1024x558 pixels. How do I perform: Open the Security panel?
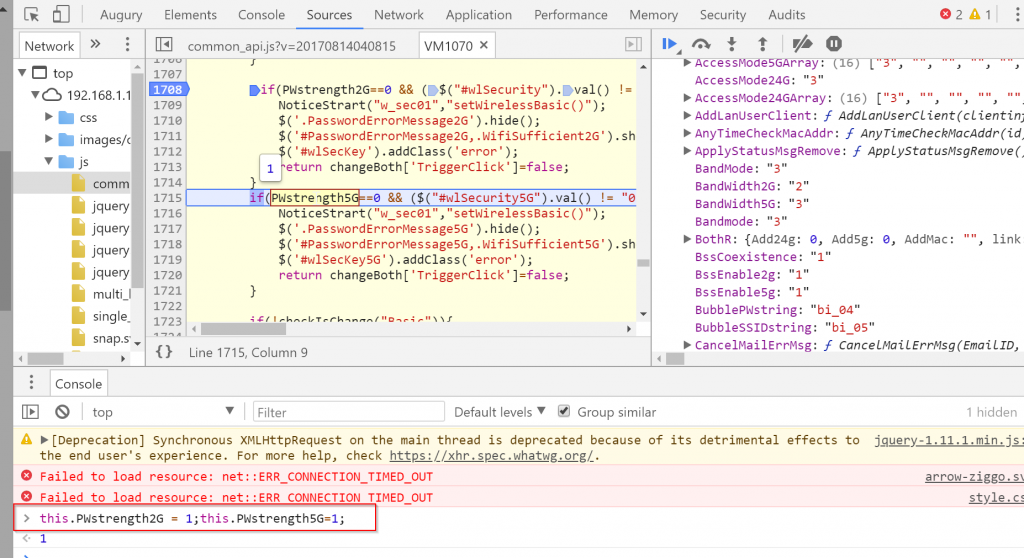click(722, 14)
